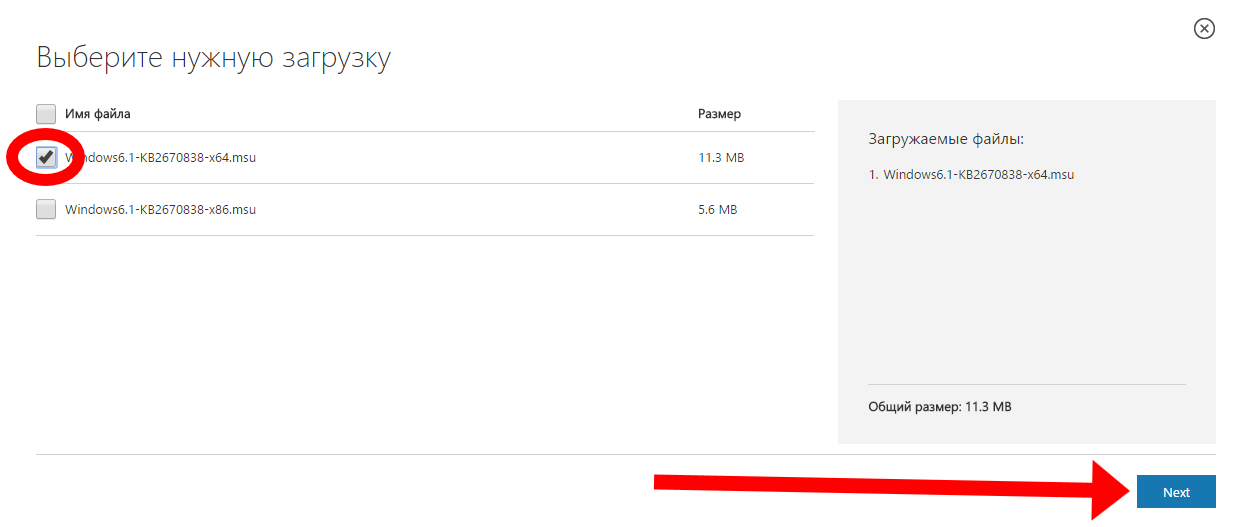This screenshot has width=1251, height=527.
Task: Check the Windows6.1-KB2670838-x86.msu checkbox
Action: click(x=46, y=210)
